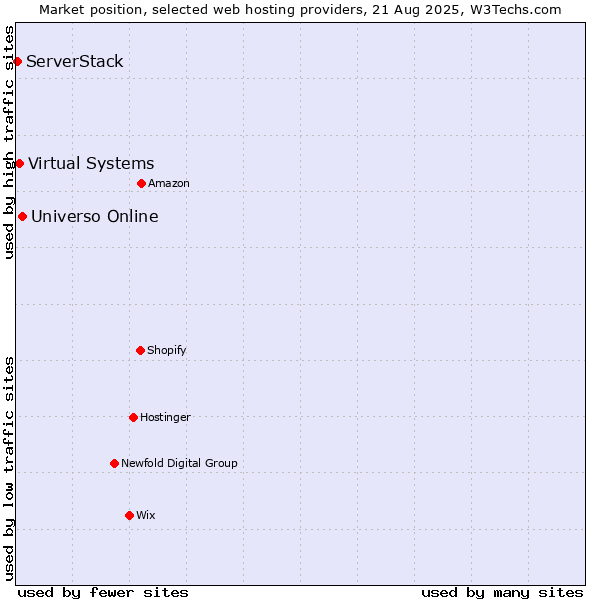This screenshot has width=600, height=600.
Task: Click the 'used by high traffic sites' axis label
Action: tap(9, 142)
